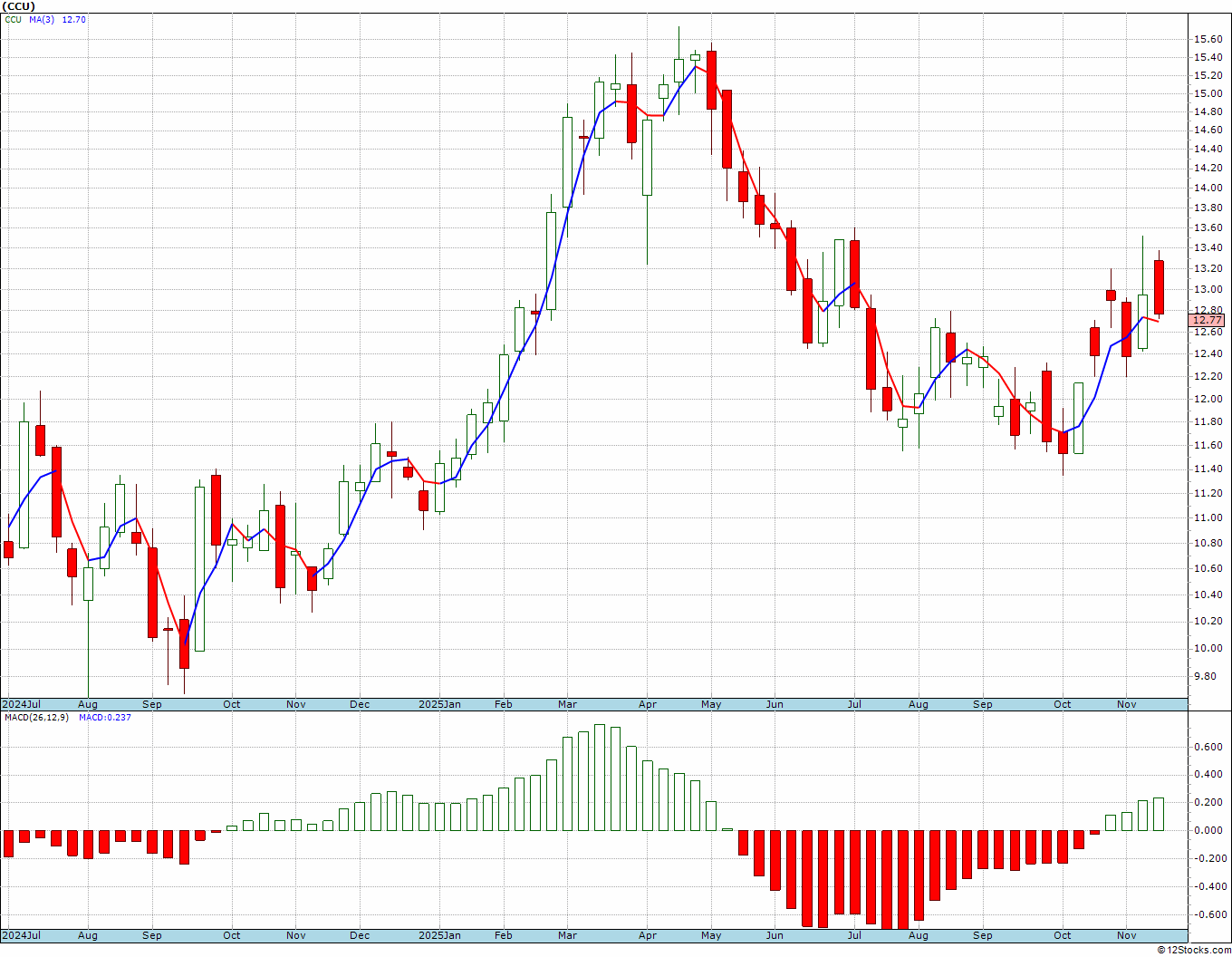This screenshot has width=1232, height=957.
Task: Select Jun on the price chart's date axis
Action: tap(775, 704)
